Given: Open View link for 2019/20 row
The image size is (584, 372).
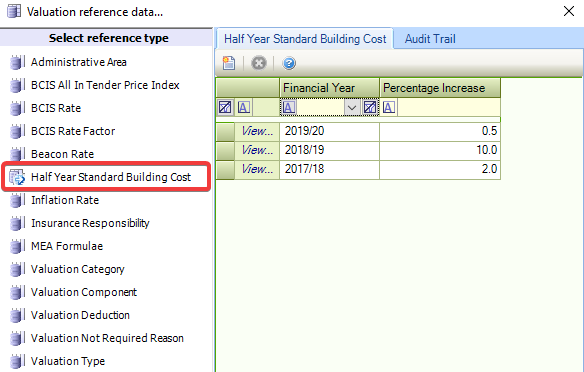Looking at the screenshot, I should (257, 131).
